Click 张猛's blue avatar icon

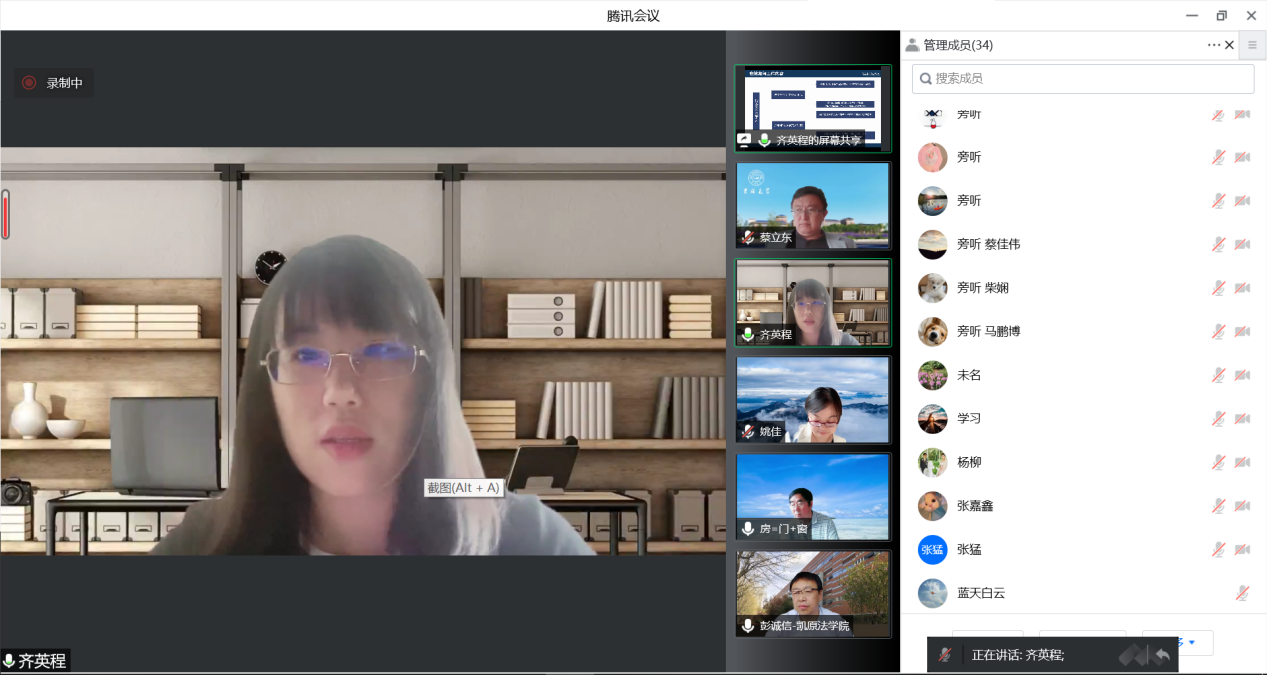(x=932, y=549)
